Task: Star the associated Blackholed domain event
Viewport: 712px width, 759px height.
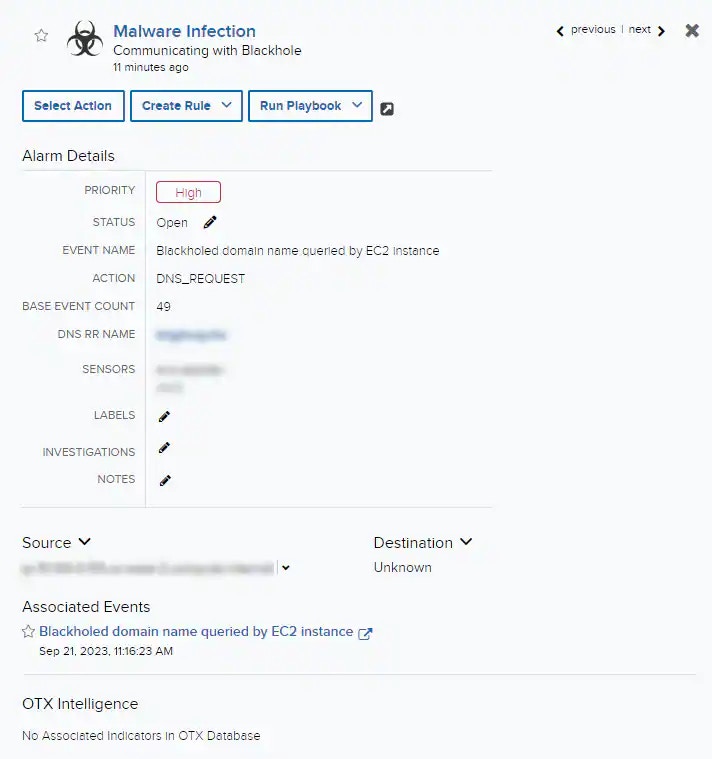Action: [x=29, y=631]
